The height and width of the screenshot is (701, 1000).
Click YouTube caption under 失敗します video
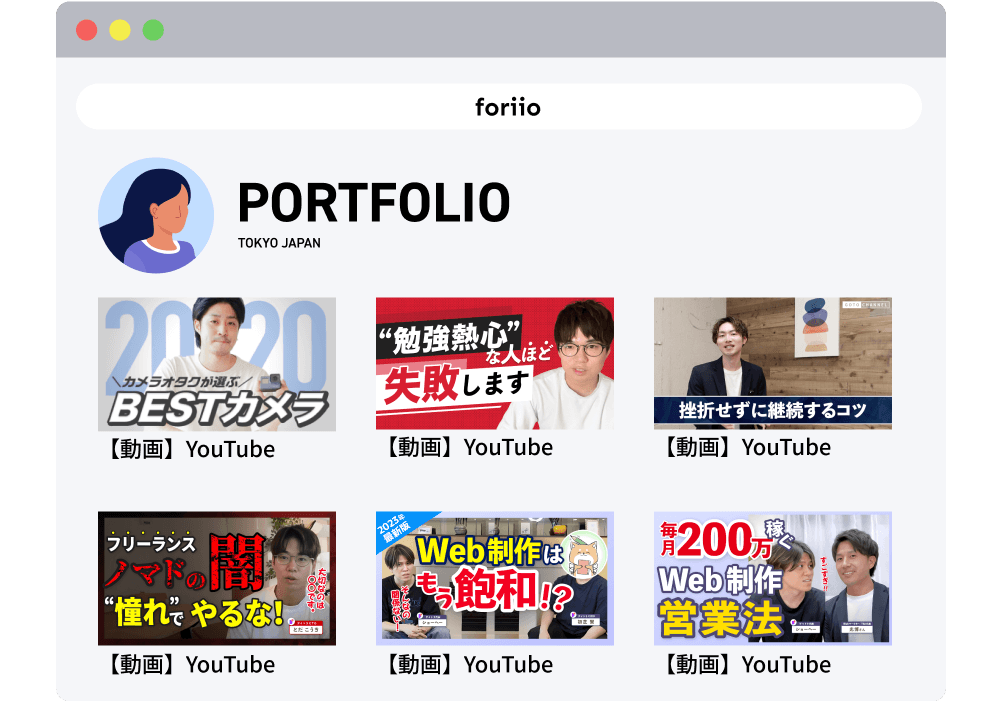(466, 447)
